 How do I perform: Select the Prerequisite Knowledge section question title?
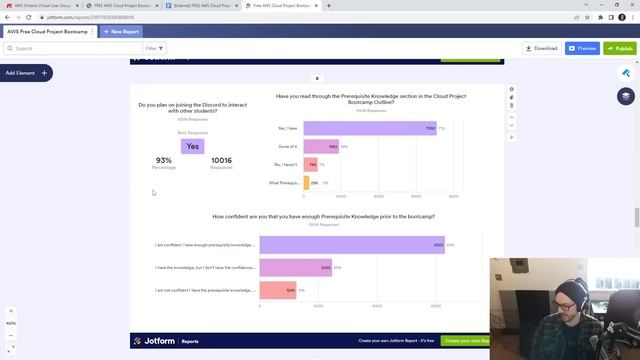point(371,99)
